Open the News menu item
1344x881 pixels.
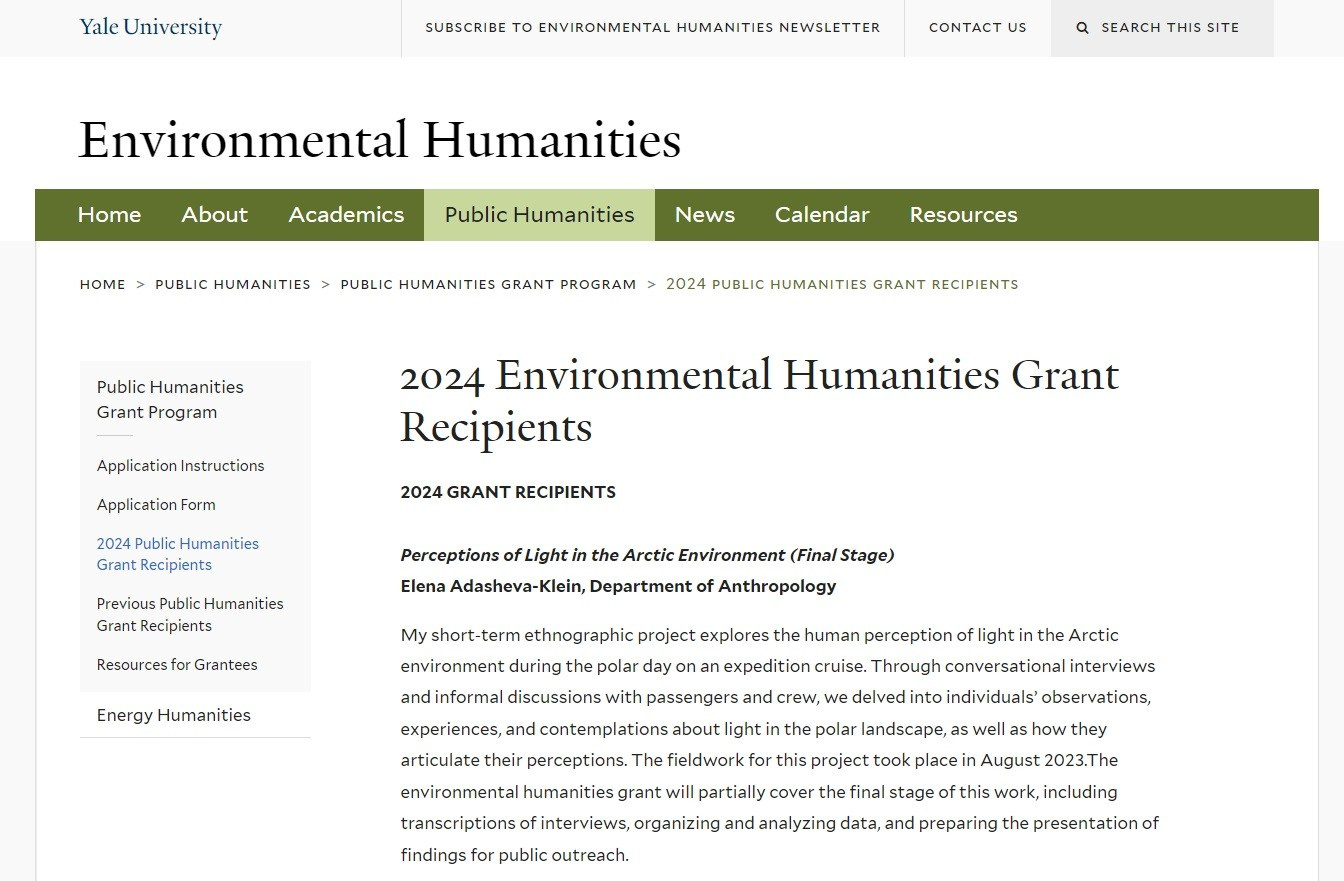click(705, 214)
